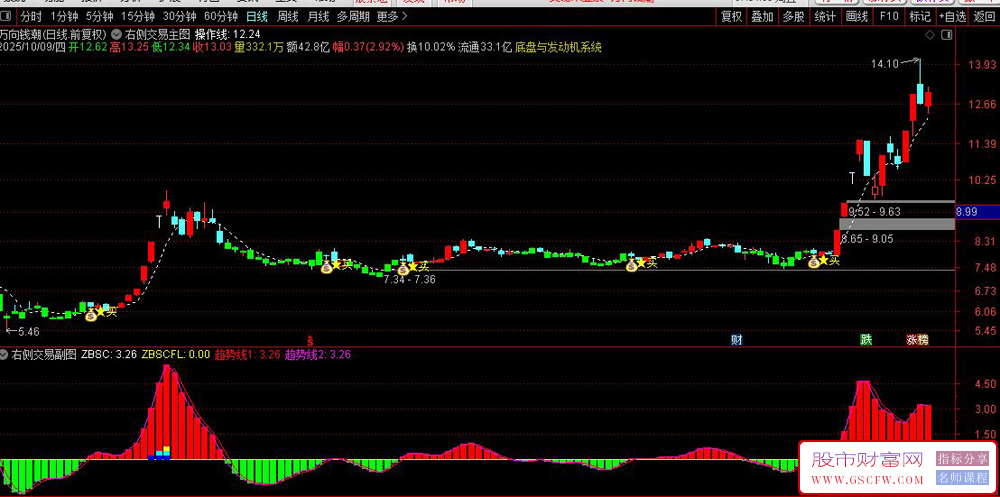The width and height of the screenshot is (1000, 497).
Task: Open F10 company info
Action: (x=888, y=17)
